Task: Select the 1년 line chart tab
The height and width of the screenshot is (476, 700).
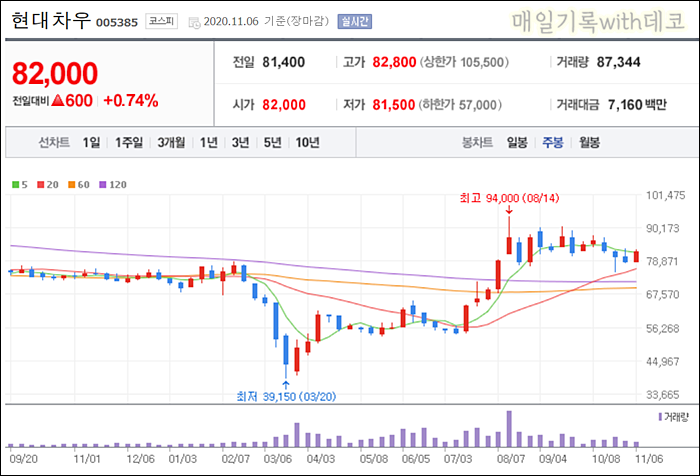Action: pyautogui.click(x=208, y=142)
